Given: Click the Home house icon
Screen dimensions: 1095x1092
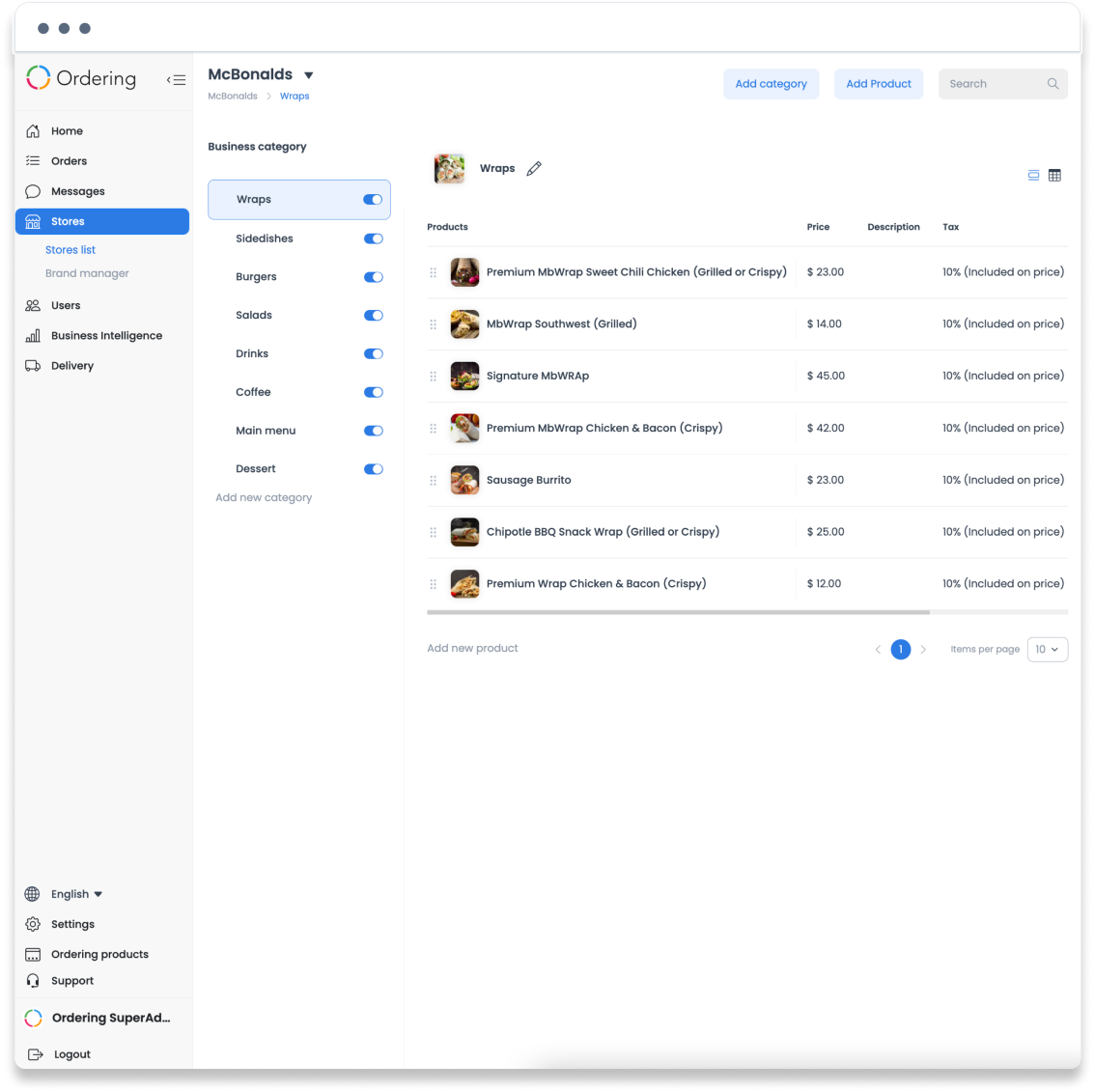Looking at the screenshot, I should point(33,131).
